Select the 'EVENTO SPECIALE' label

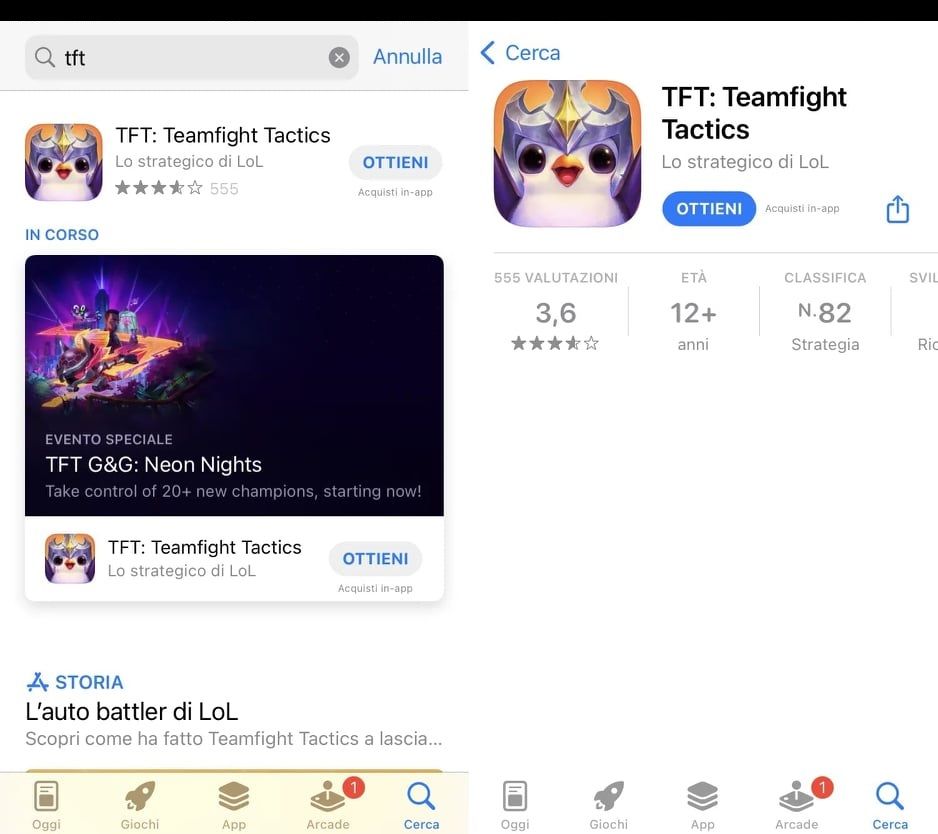pyautogui.click(x=109, y=439)
